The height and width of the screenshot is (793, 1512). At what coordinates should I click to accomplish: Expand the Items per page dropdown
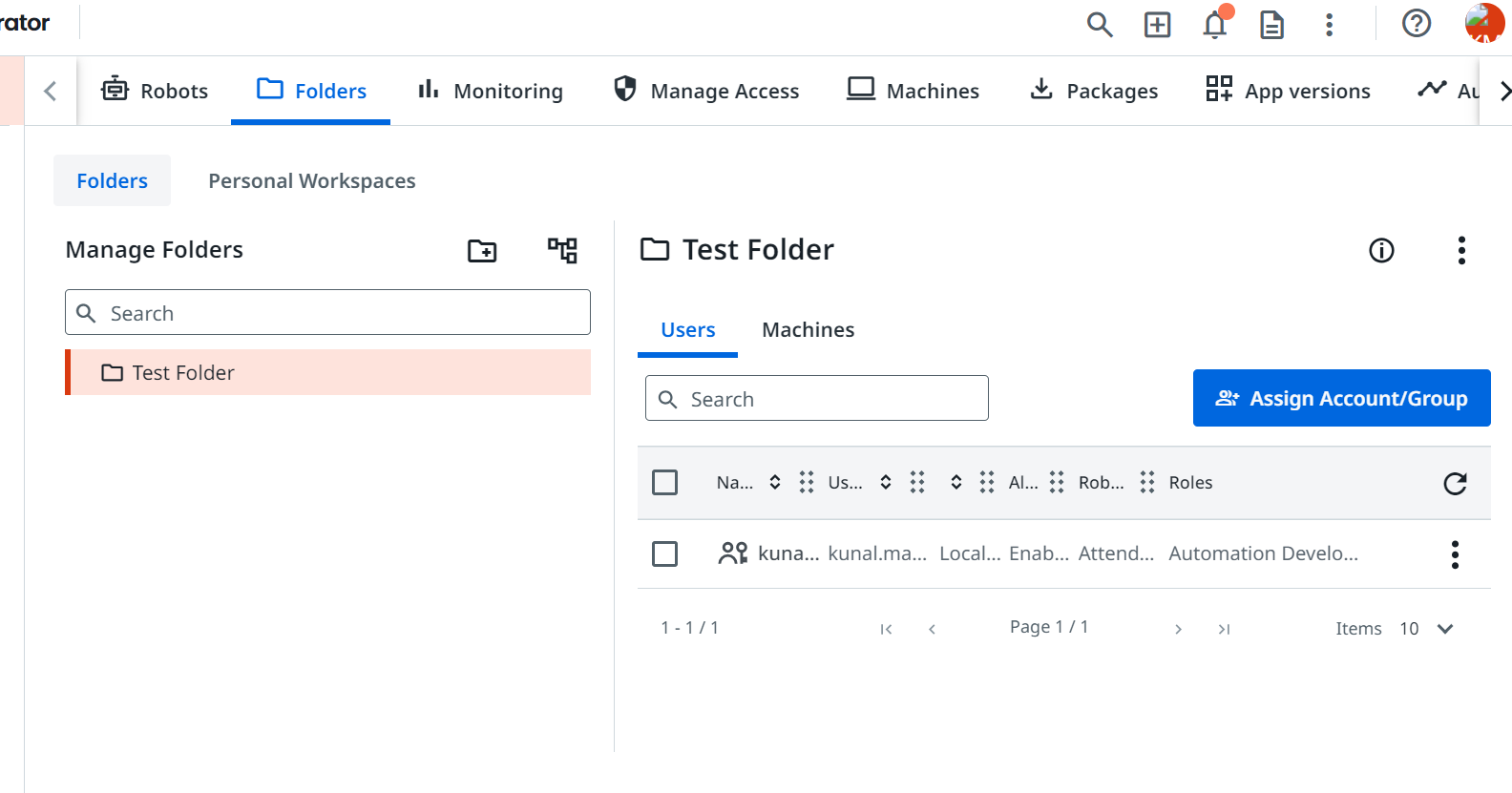[x=1444, y=629]
